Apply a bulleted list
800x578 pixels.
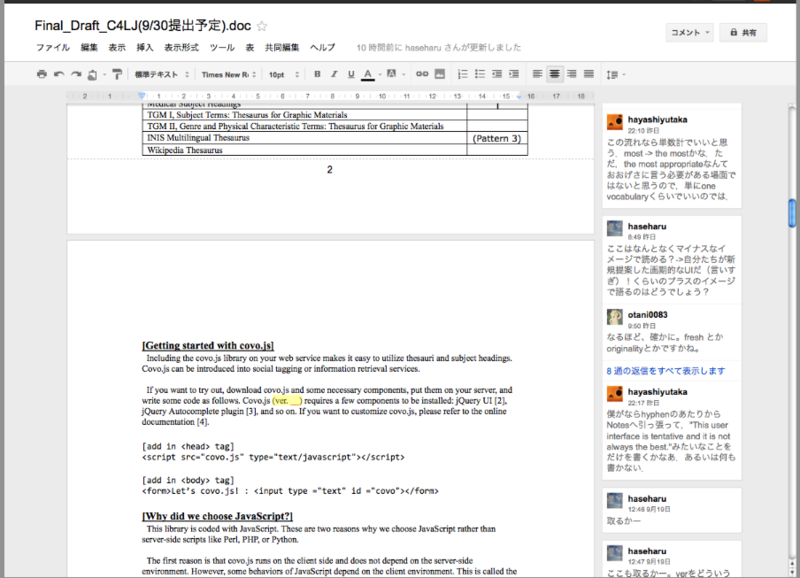(x=480, y=74)
